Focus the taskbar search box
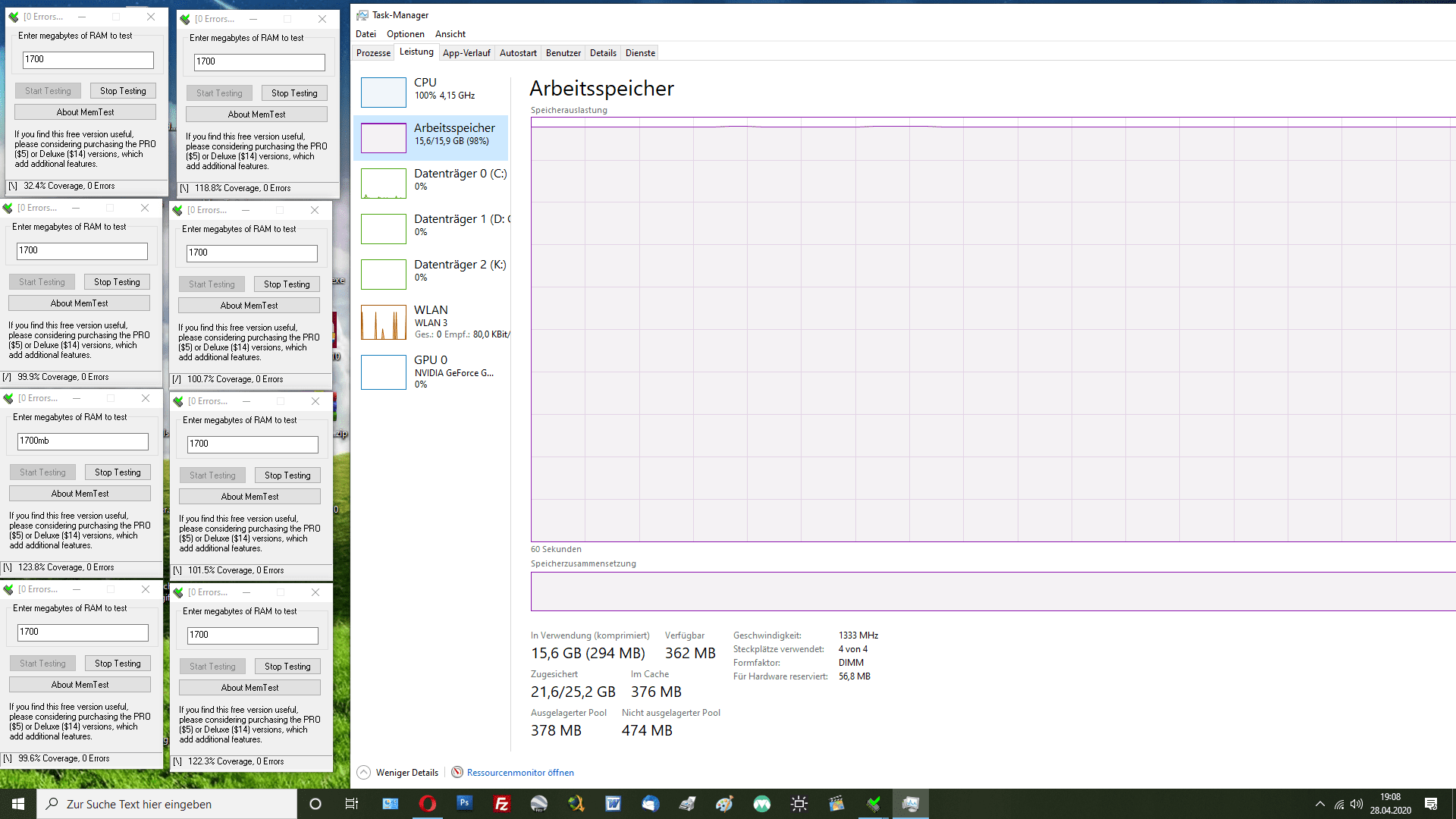This screenshot has height=819, width=1456. (167, 804)
